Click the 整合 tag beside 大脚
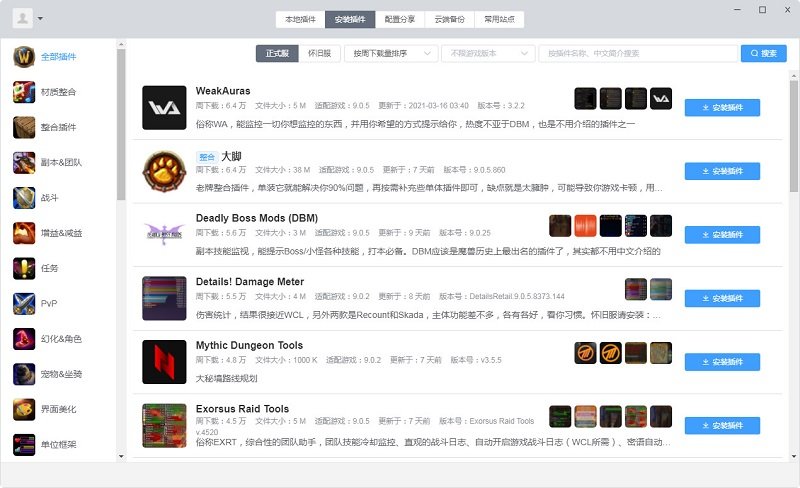The image size is (800, 488). [207, 157]
